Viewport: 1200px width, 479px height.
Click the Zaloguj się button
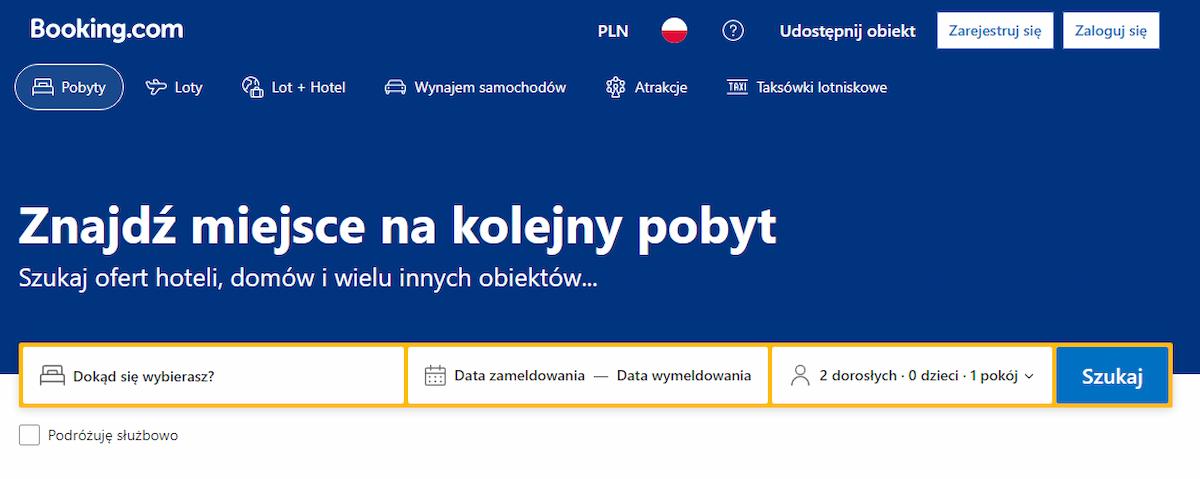[x=1111, y=31]
